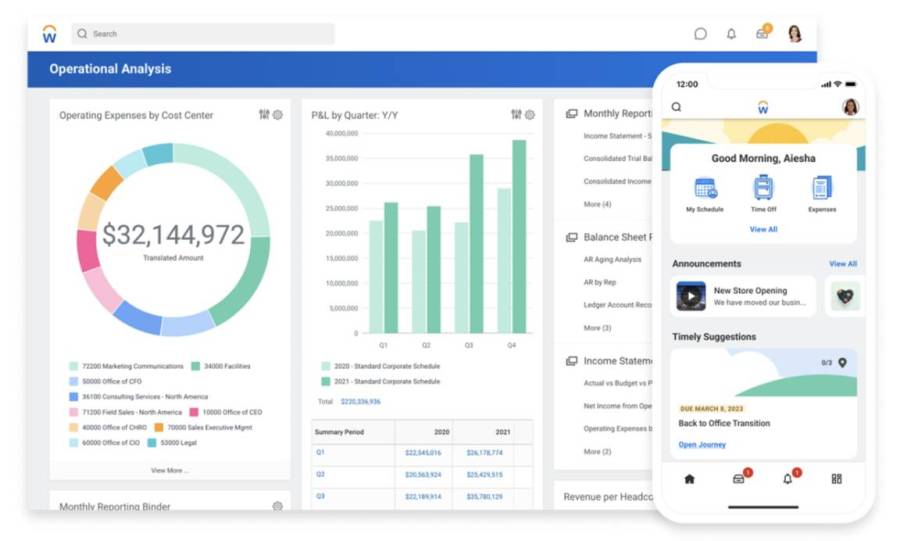Open the inbox icon with orange badge
900x541 pixels.
[763, 33]
